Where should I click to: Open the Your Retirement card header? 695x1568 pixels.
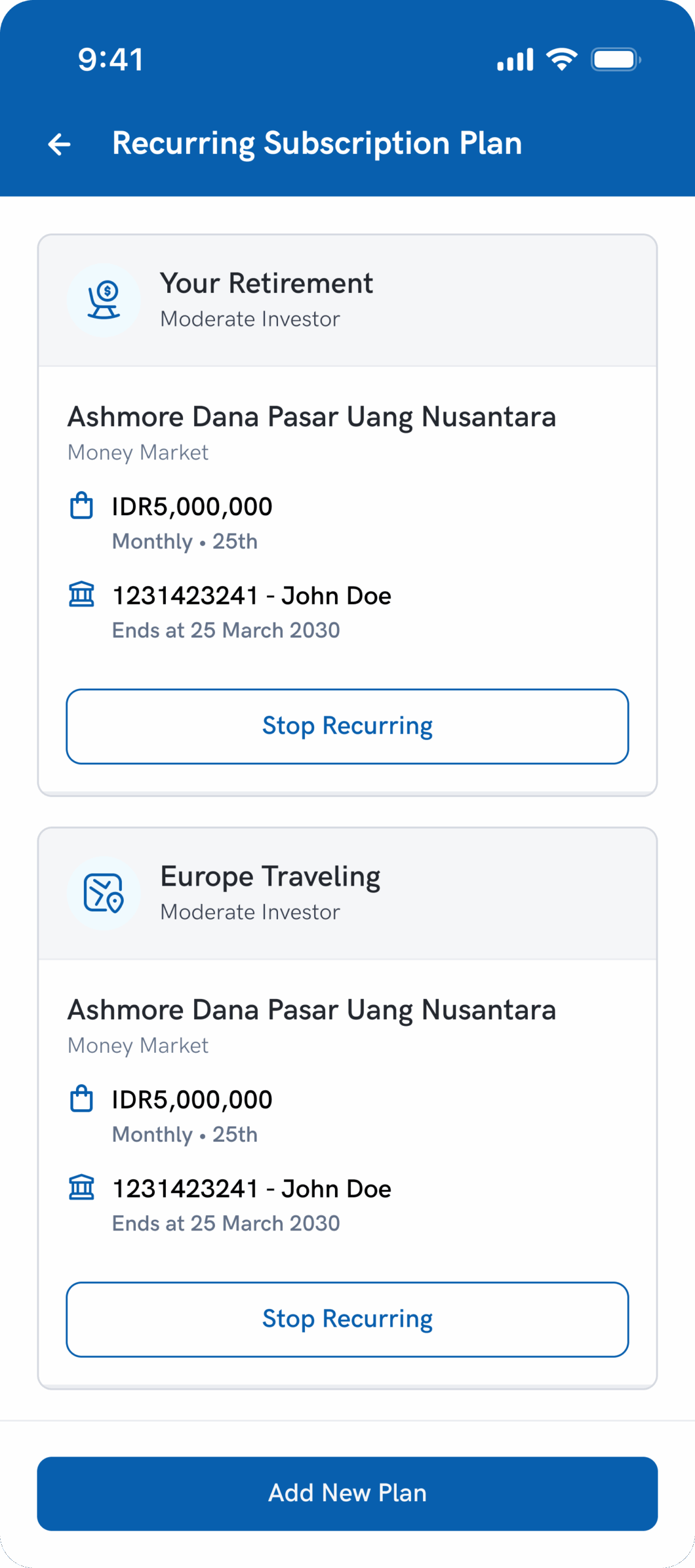(x=347, y=301)
